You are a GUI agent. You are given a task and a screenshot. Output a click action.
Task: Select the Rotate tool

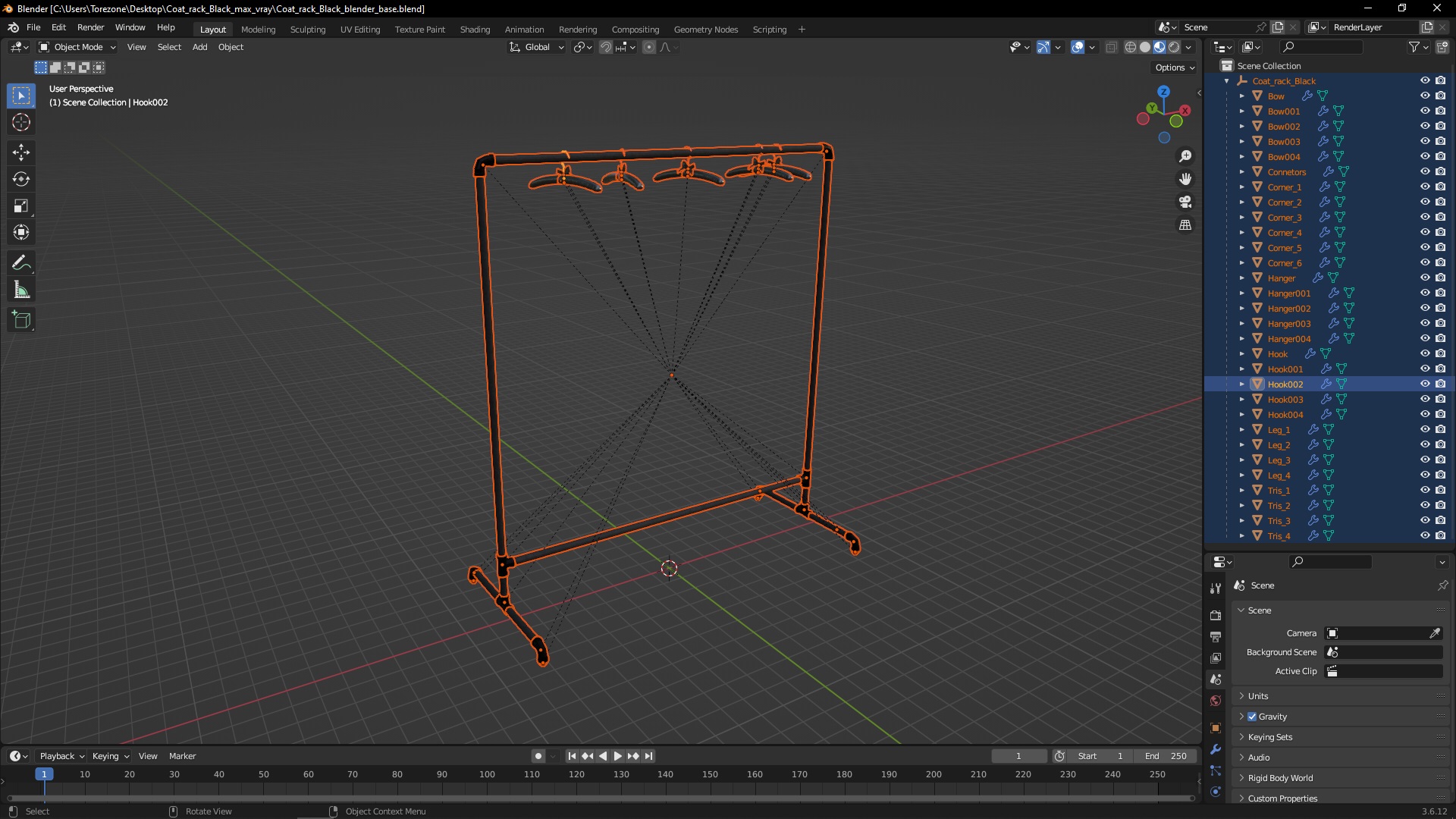tap(21, 179)
